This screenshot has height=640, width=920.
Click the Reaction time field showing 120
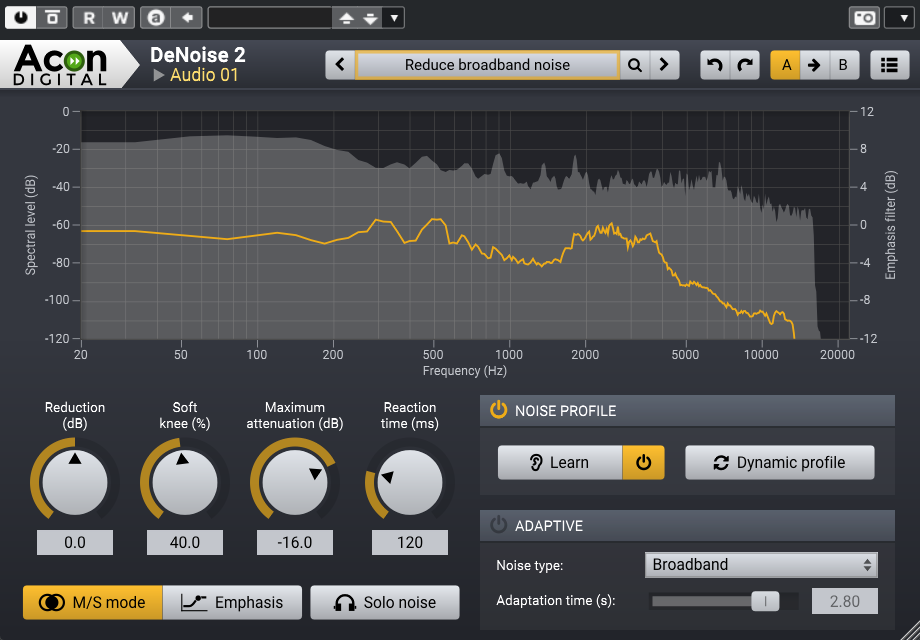410,543
